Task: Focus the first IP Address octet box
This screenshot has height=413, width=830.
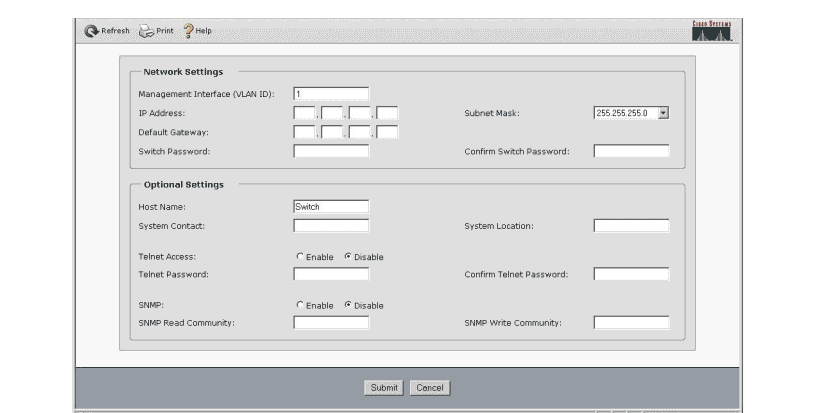Action: point(304,113)
